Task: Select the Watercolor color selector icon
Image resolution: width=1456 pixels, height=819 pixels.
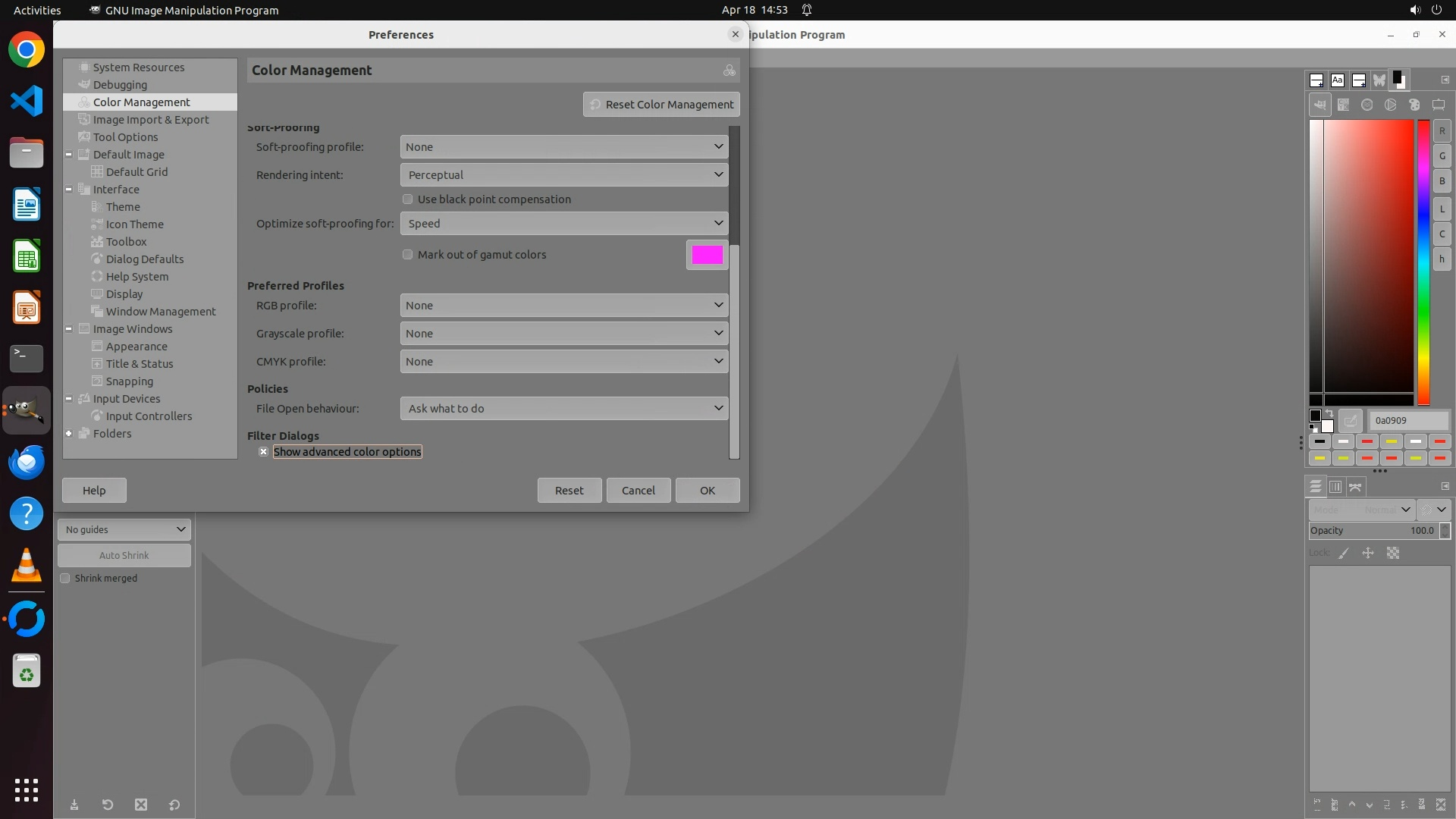Action: 1367,105
